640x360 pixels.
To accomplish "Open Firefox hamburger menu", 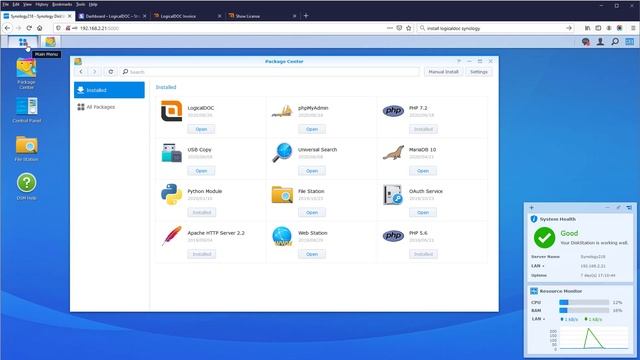I will pyautogui.click(x=633, y=28).
